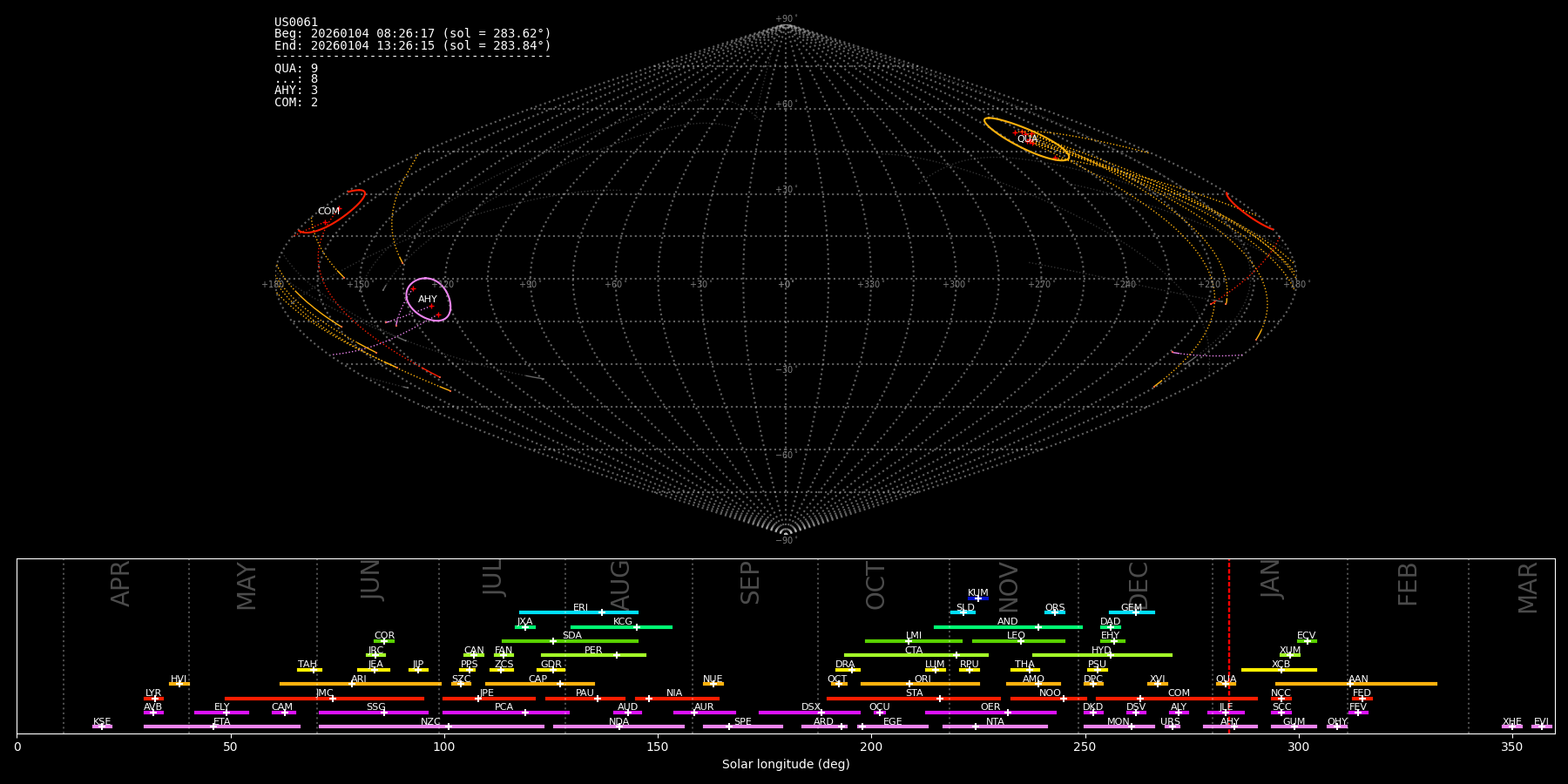Click the JAN month label in the timeline
Viewport: 1568px width, 784px height.
click(1271, 579)
